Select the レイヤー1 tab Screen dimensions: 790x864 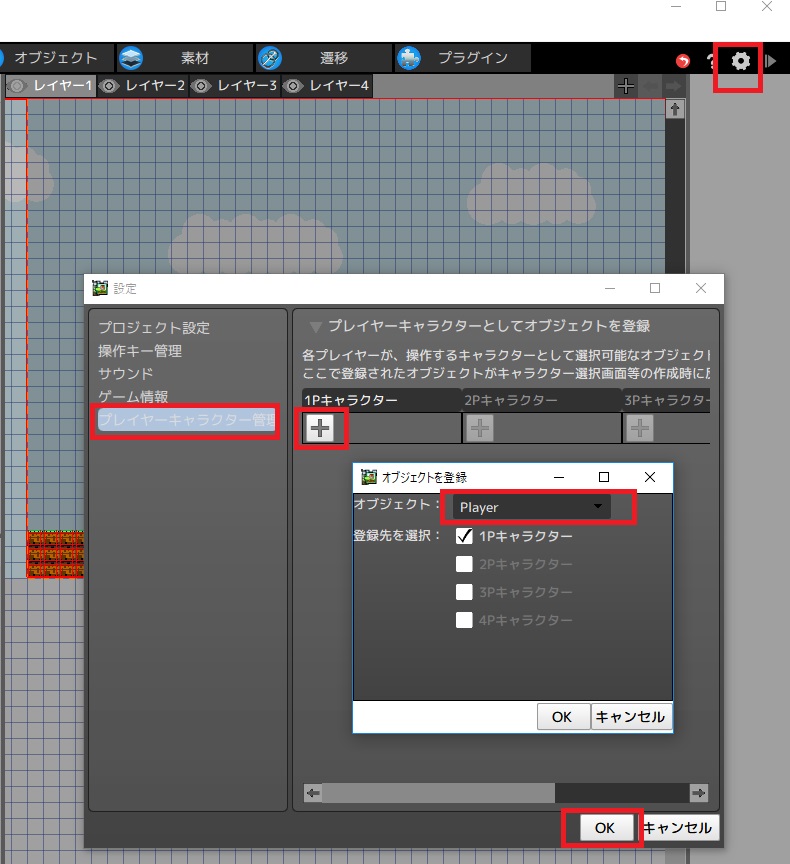pos(51,87)
